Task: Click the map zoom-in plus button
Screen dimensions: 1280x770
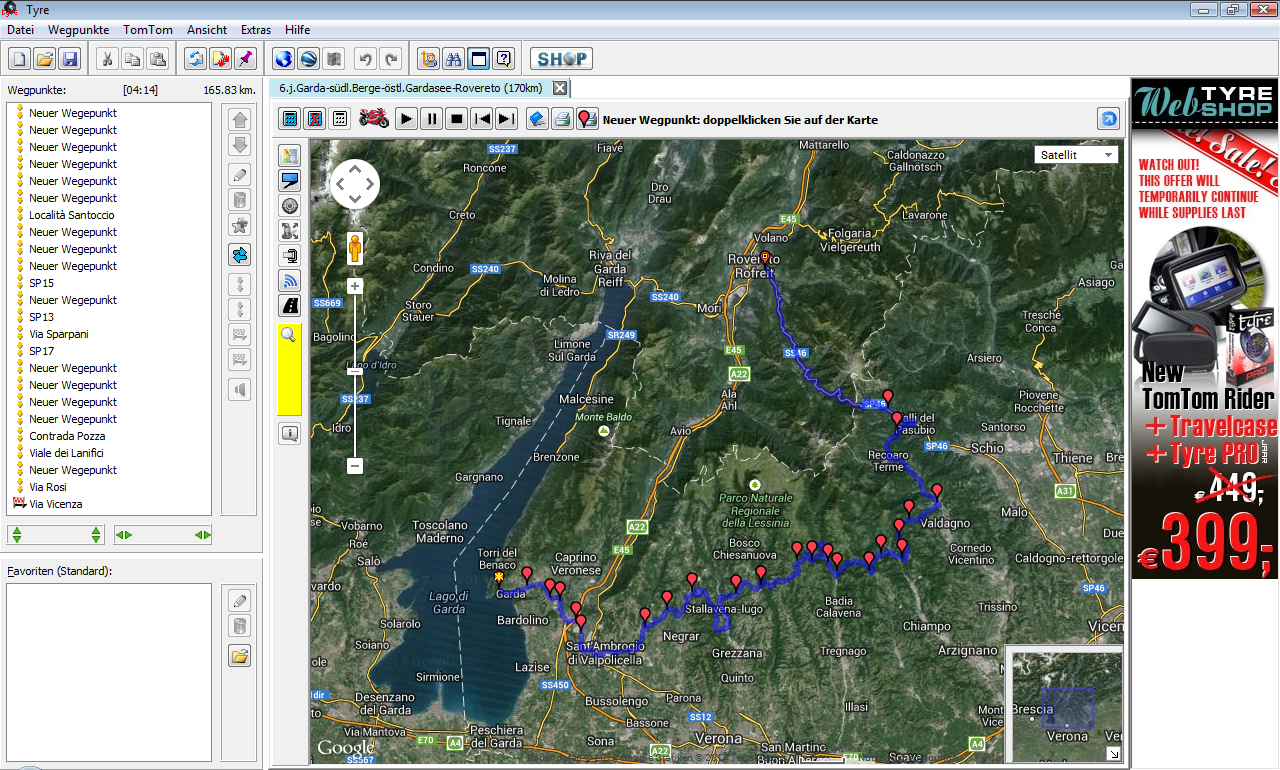Action: coord(355,286)
